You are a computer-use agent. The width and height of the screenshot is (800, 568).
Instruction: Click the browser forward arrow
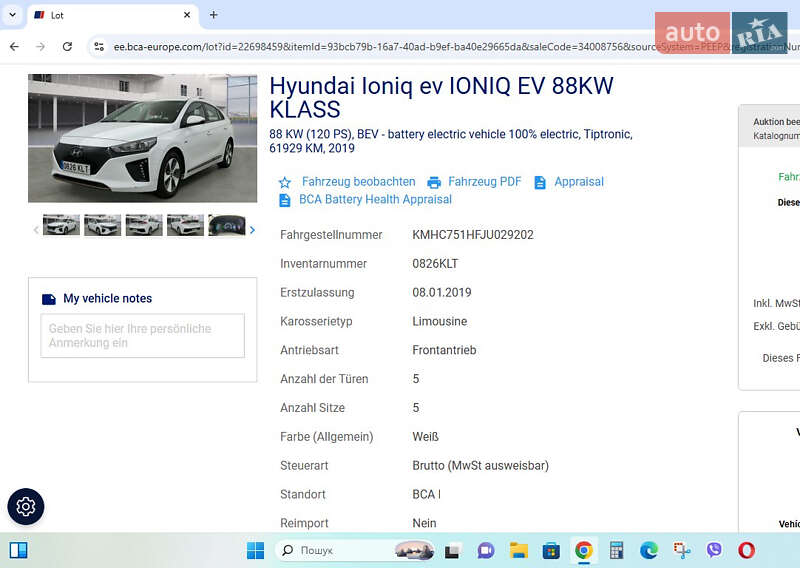pyautogui.click(x=40, y=46)
